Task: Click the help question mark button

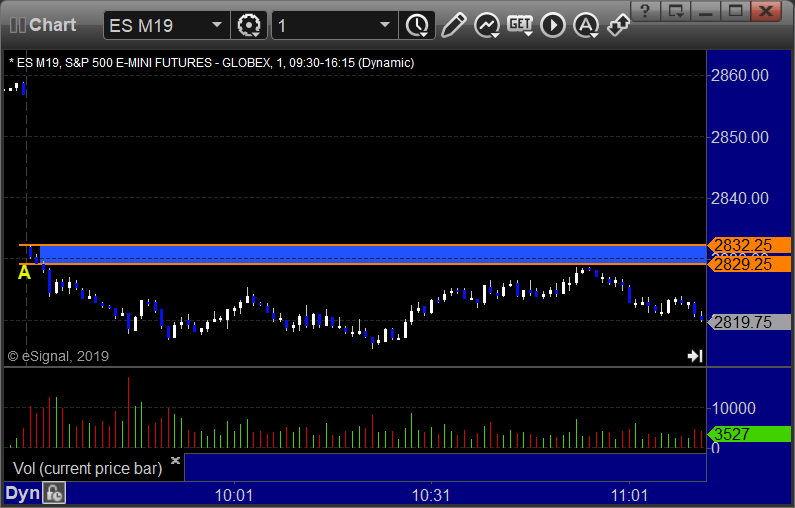Action: point(645,11)
